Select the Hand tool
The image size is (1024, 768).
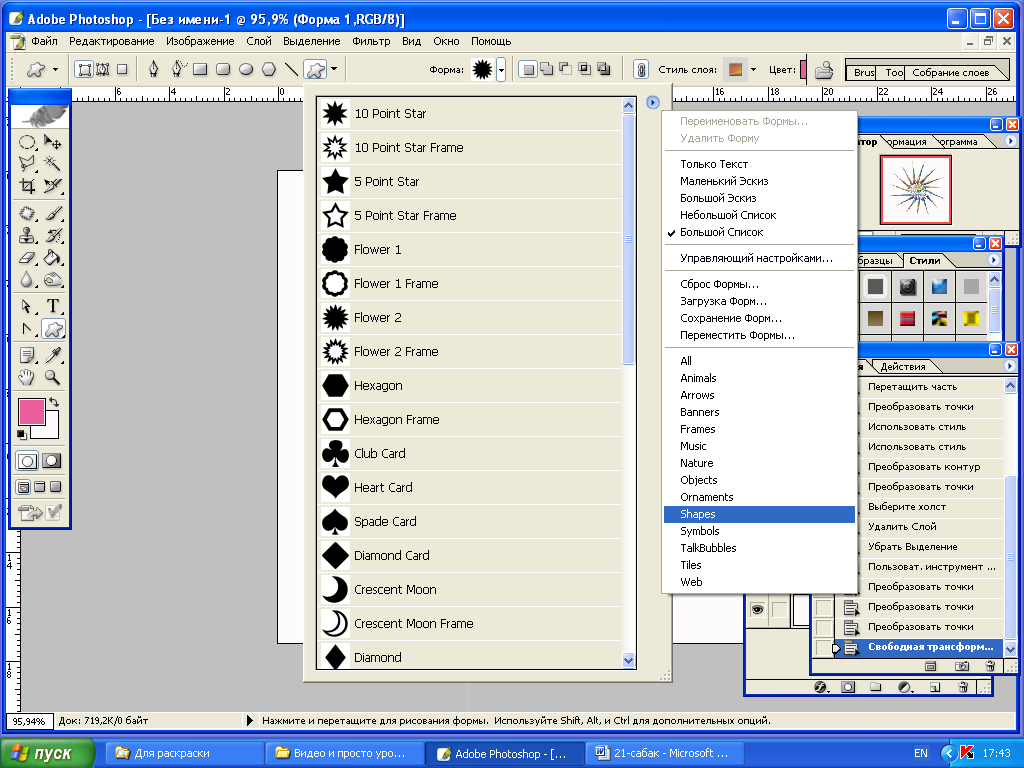[x=27, y=377]
